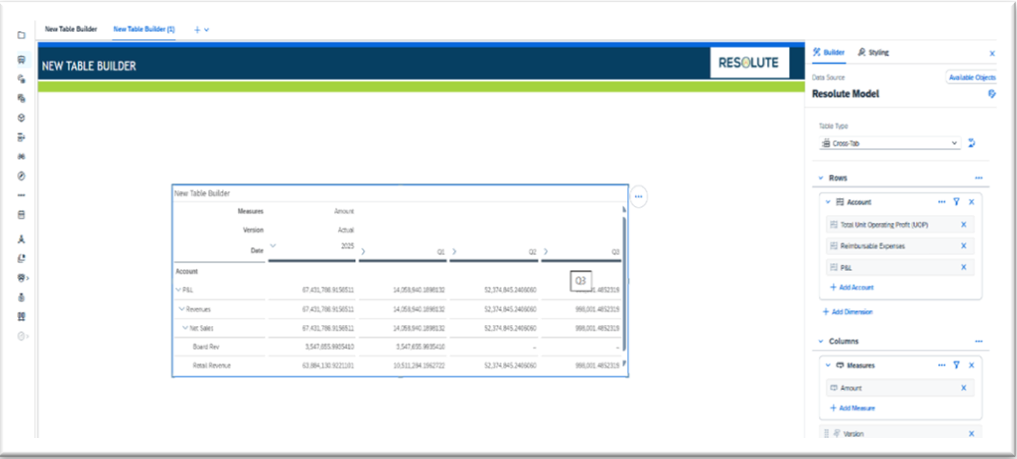
Task: Close the Builder side panel
Action: [992, 53]
